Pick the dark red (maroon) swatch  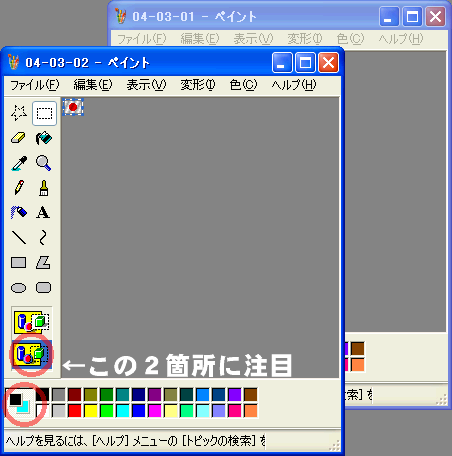coord(75,395)
